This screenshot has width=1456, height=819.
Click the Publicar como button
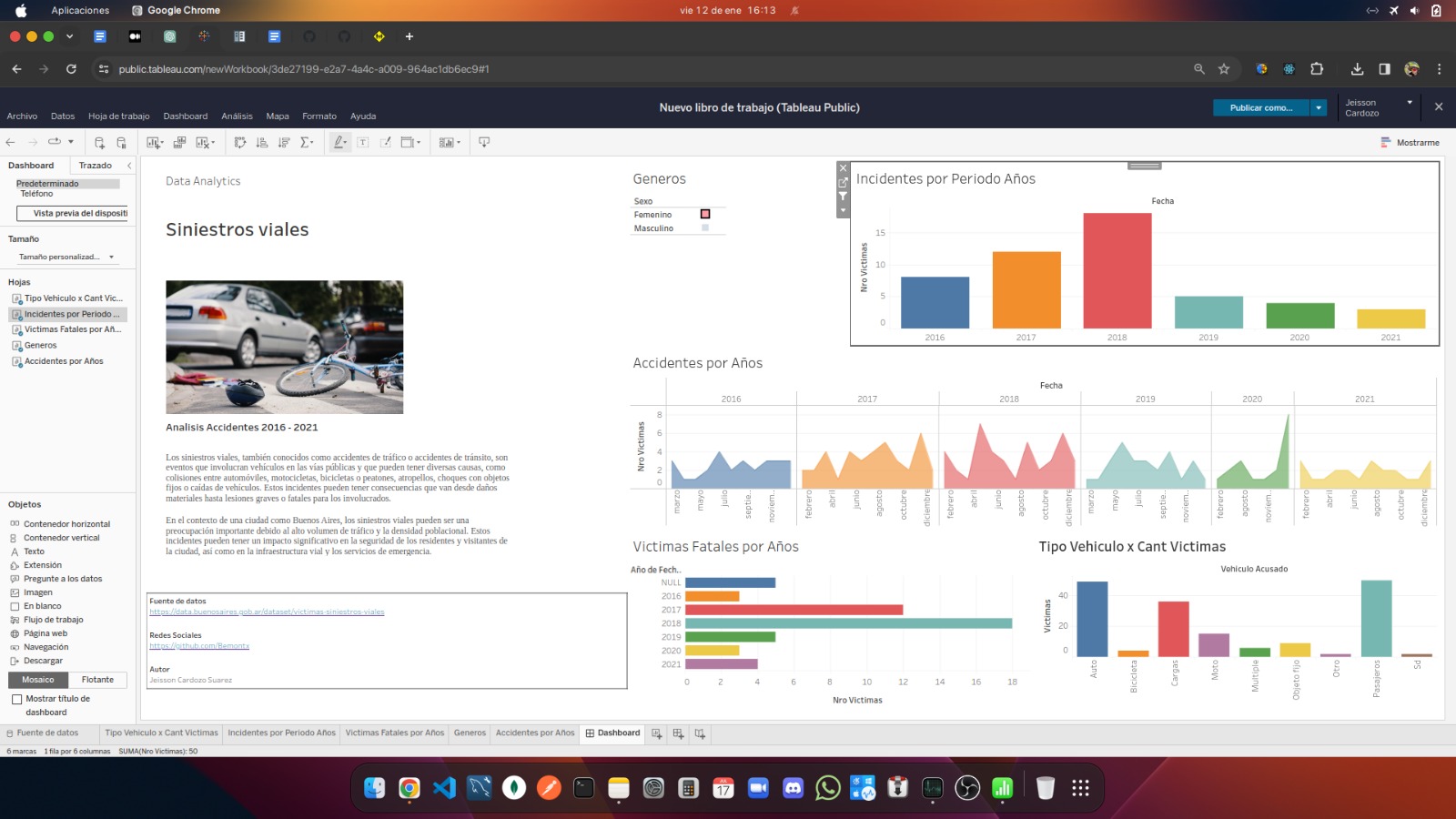click(x=1261, y=107)
